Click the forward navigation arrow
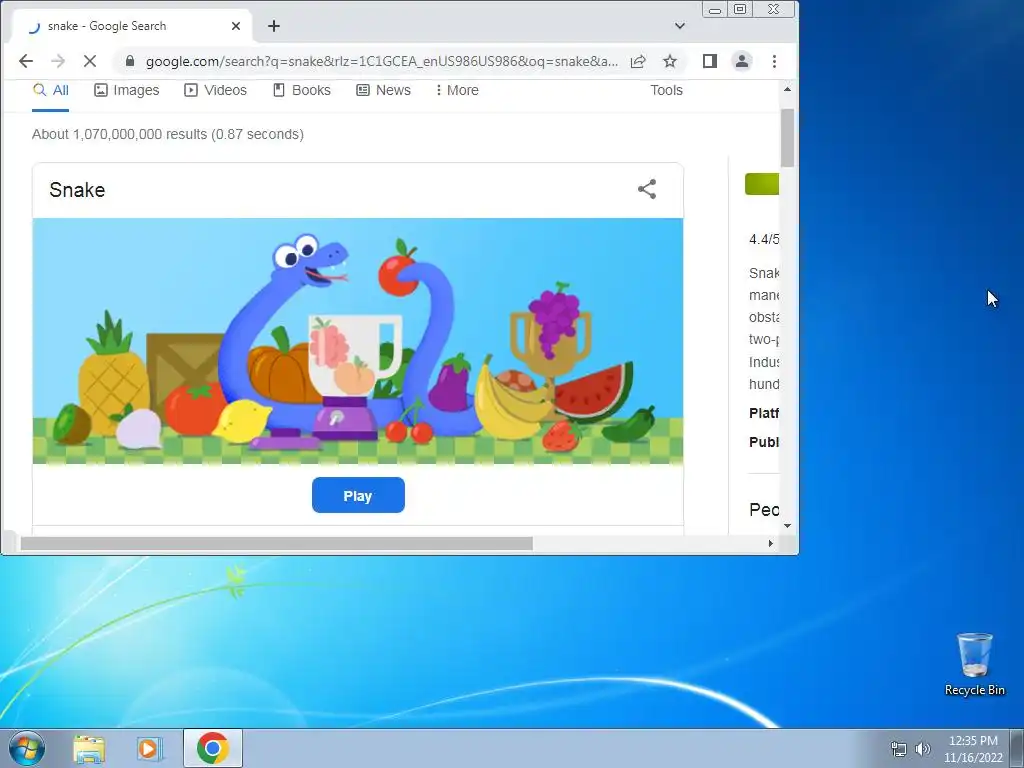Image resolution: width=1024 pixels, height=768 pixels. click(58, 61)
